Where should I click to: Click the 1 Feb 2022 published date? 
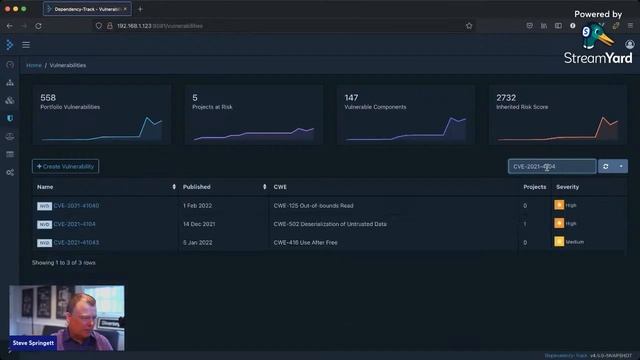coord(198,206)
